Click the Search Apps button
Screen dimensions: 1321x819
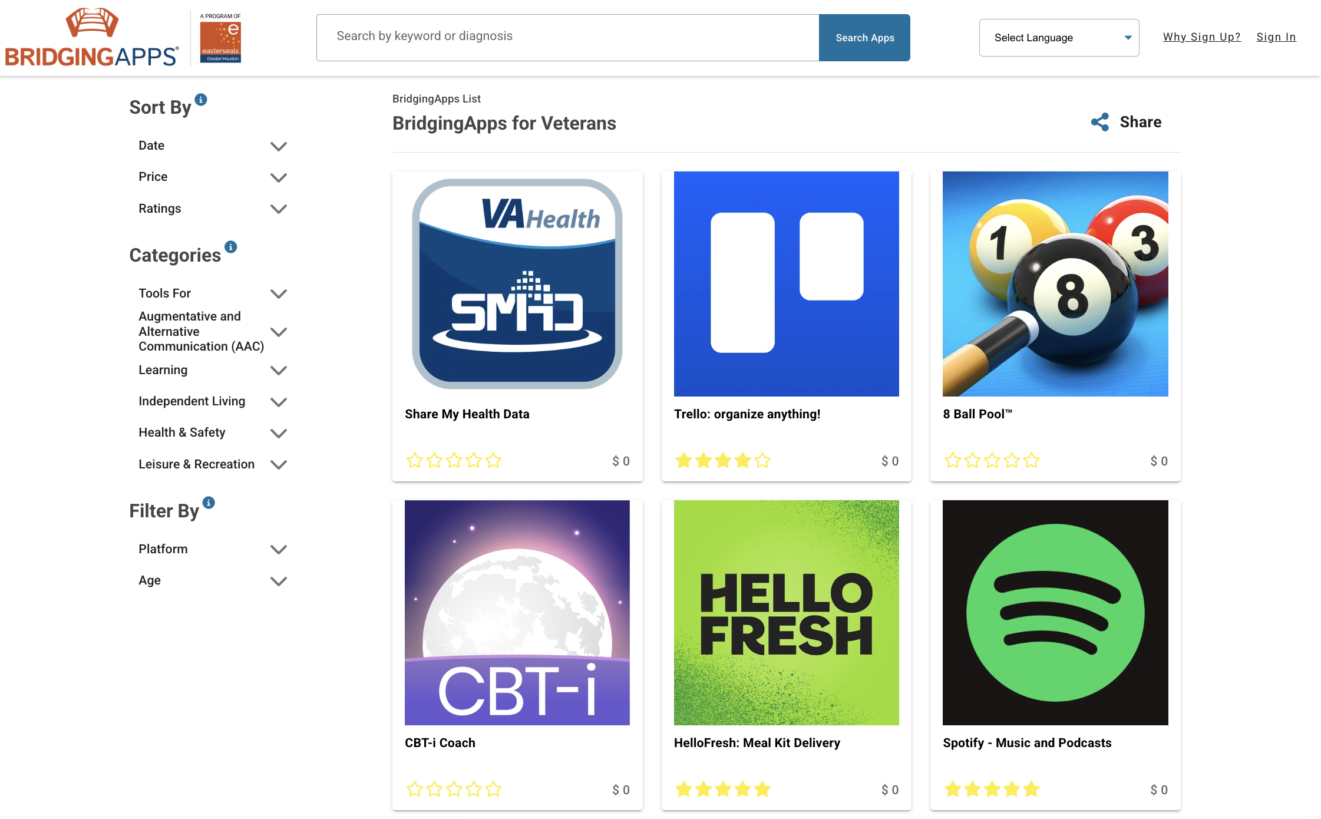coord(864,38)
